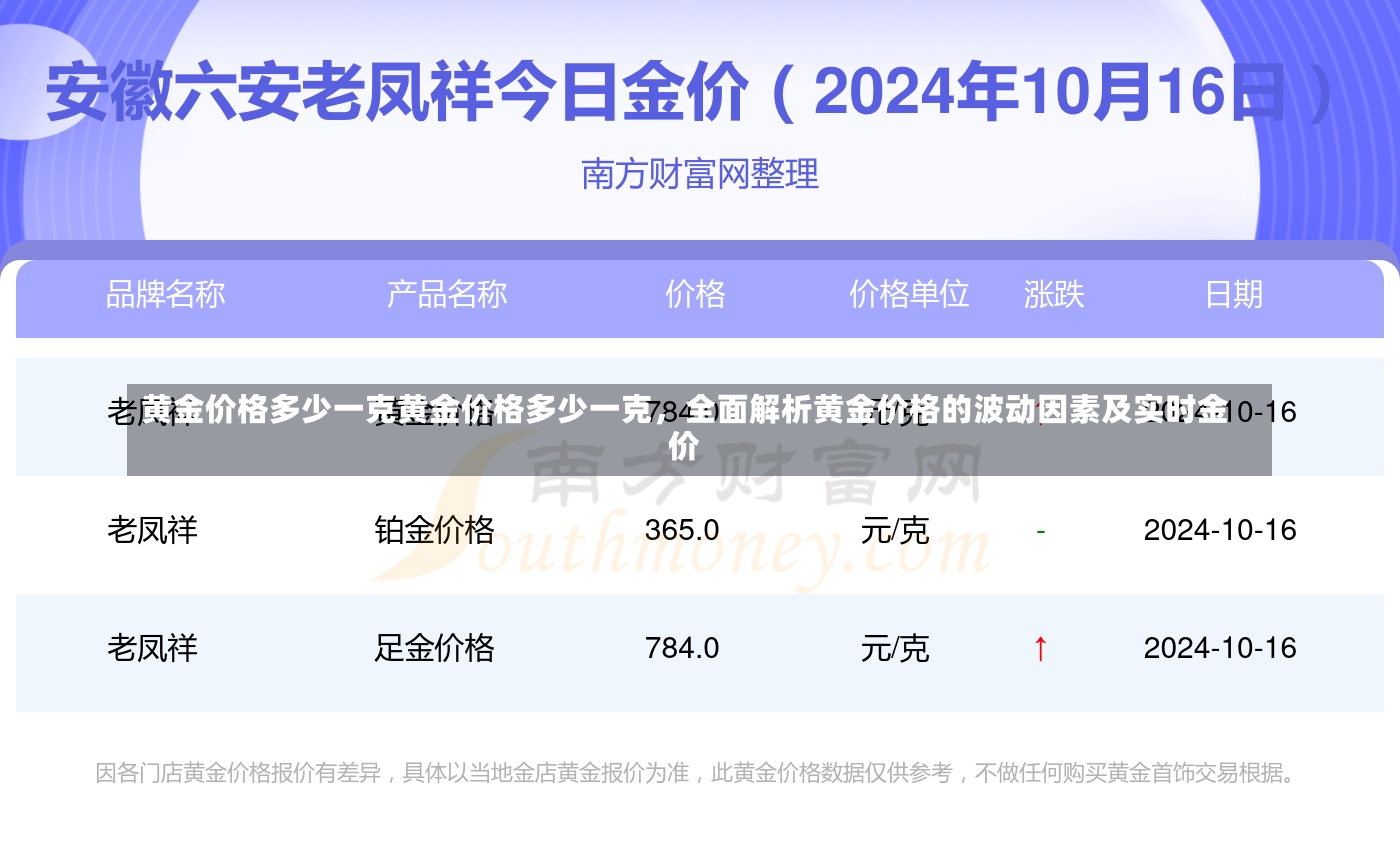Select the 涨跌 column header
The height and width of the screenshot is (860, 1400).
1054,294
